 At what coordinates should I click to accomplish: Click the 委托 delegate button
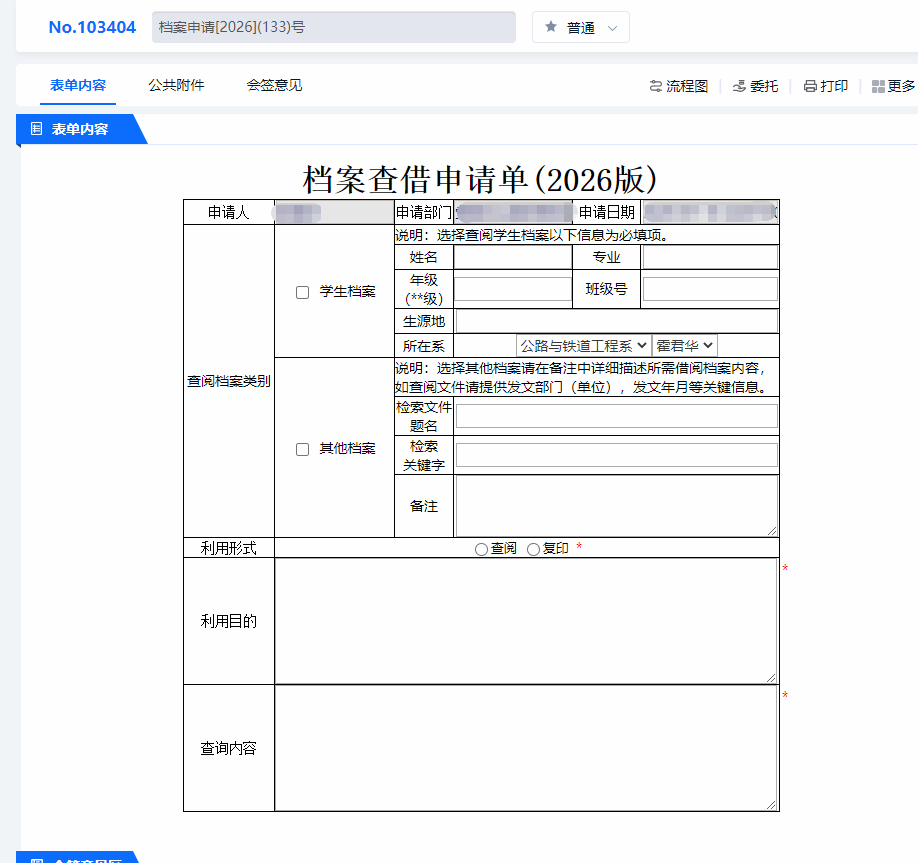pyautogui.click(x=755, y=86)
